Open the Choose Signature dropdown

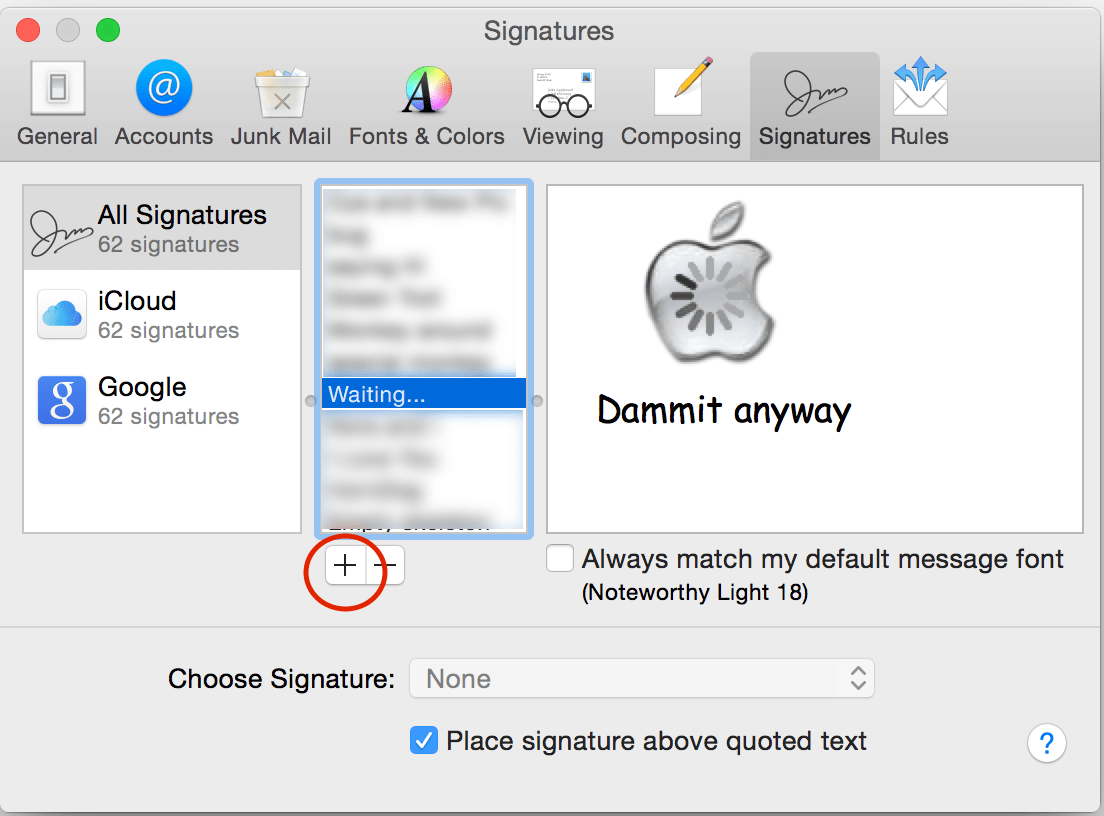pyautogui.click(x=641, y=678)
